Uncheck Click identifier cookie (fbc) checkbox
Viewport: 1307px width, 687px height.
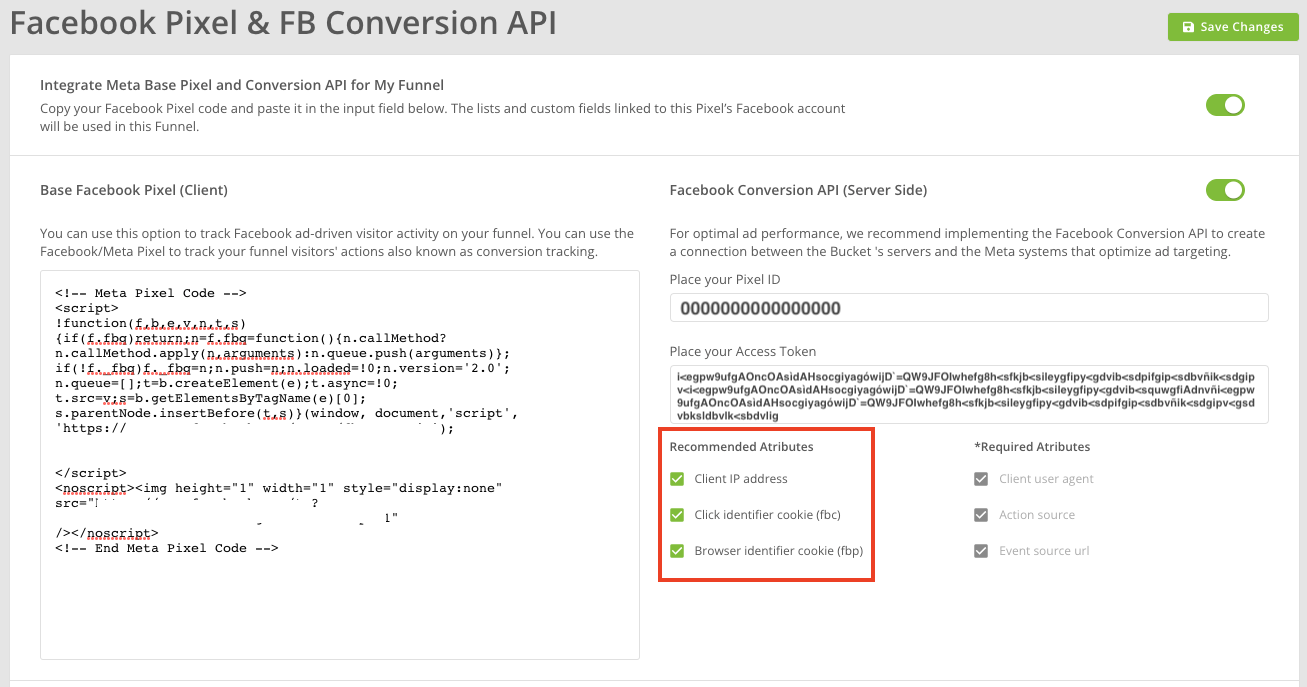click(x=677, y=515)
